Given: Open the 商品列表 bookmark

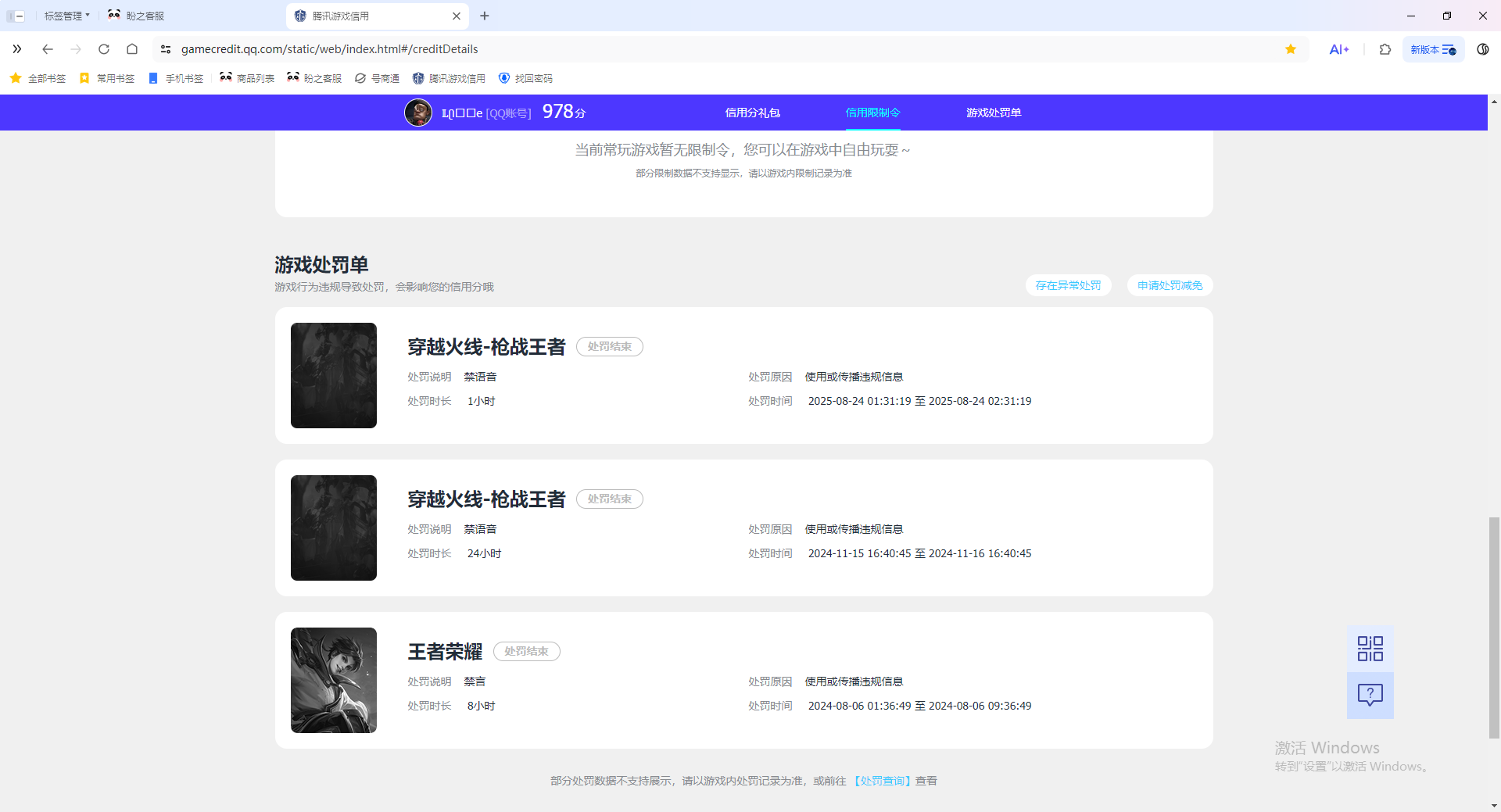Looking at the screenshot, I should point(246,78).
